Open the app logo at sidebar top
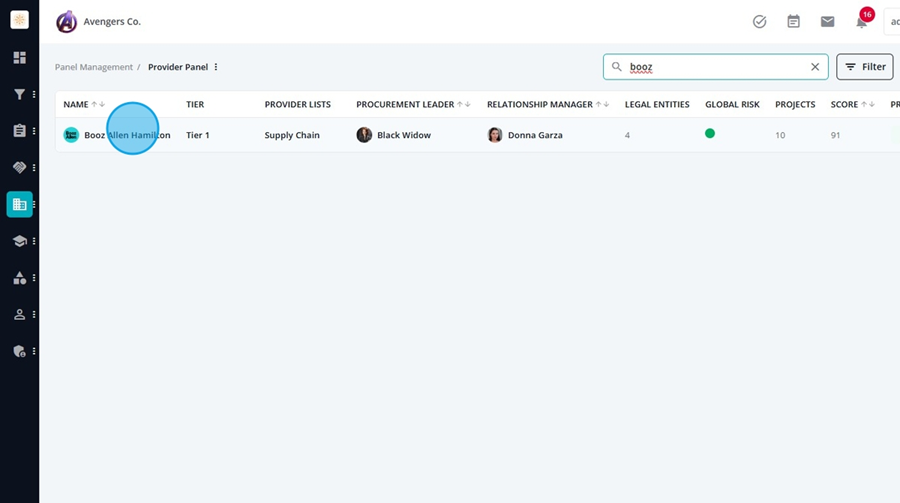 tap(20, 20)
